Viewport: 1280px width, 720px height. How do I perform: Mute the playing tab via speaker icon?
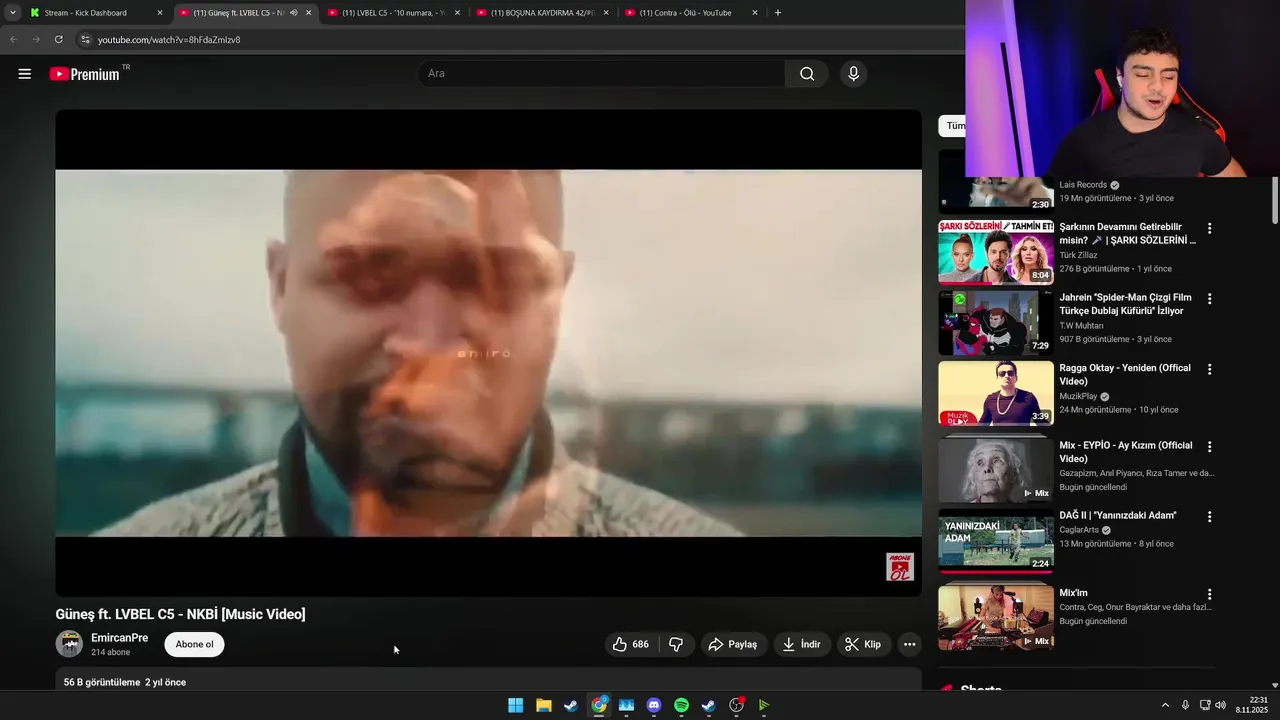293,13
